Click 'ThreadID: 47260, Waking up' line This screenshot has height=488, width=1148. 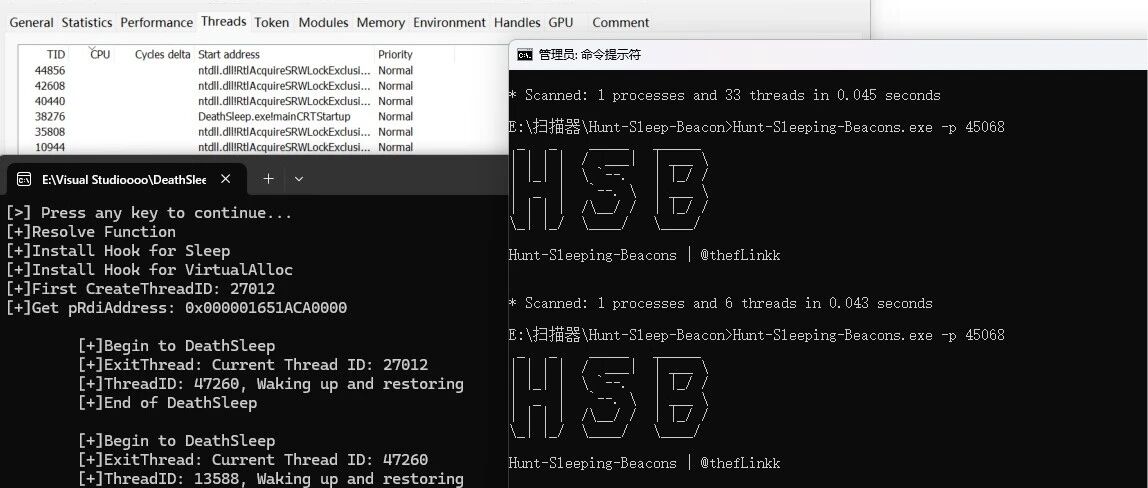pyautogui.click(x=271, y=384)
